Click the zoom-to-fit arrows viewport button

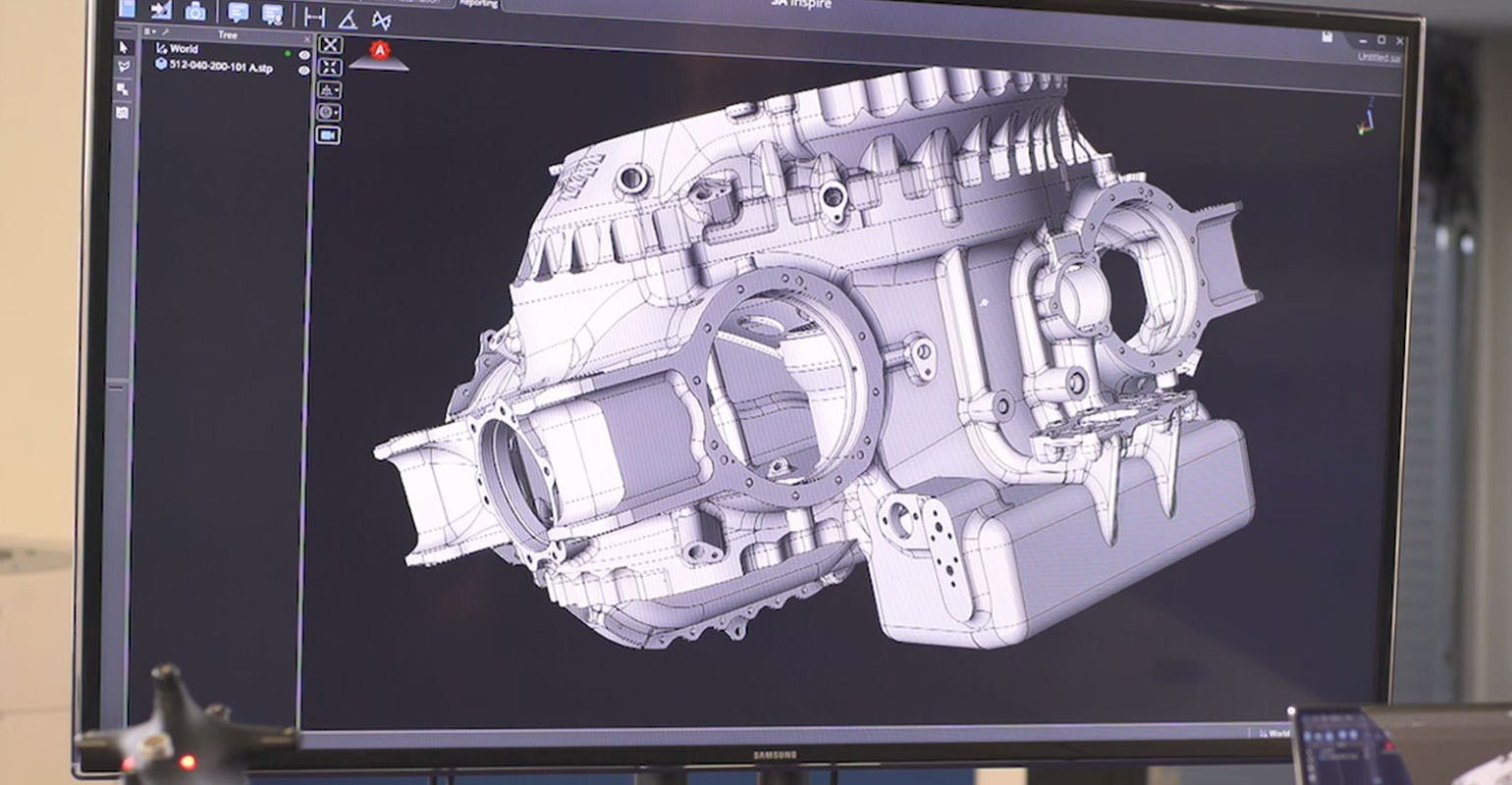tap(330, 67)
